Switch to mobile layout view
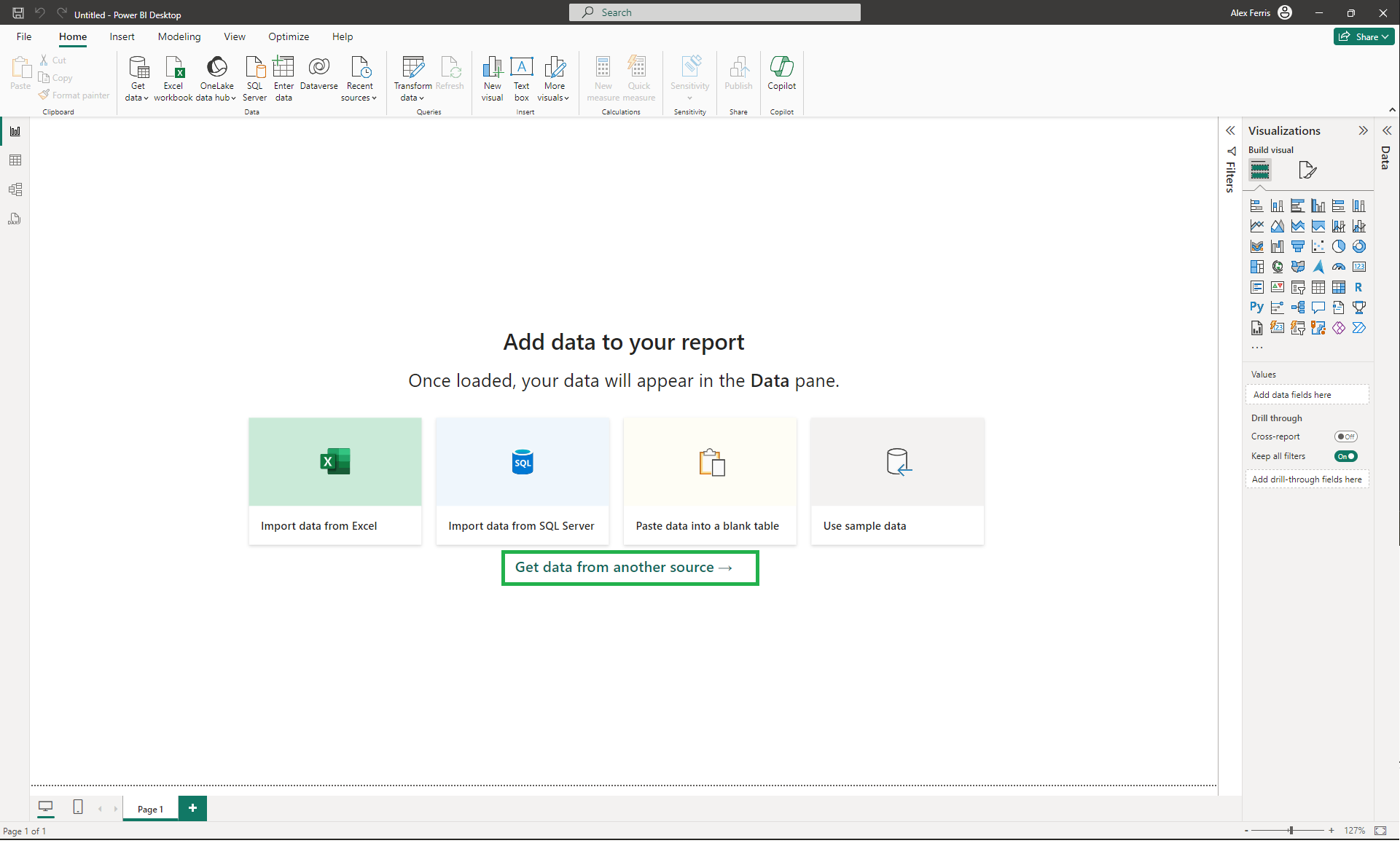Screen dimensions: 1400x846 click(78, 807)
